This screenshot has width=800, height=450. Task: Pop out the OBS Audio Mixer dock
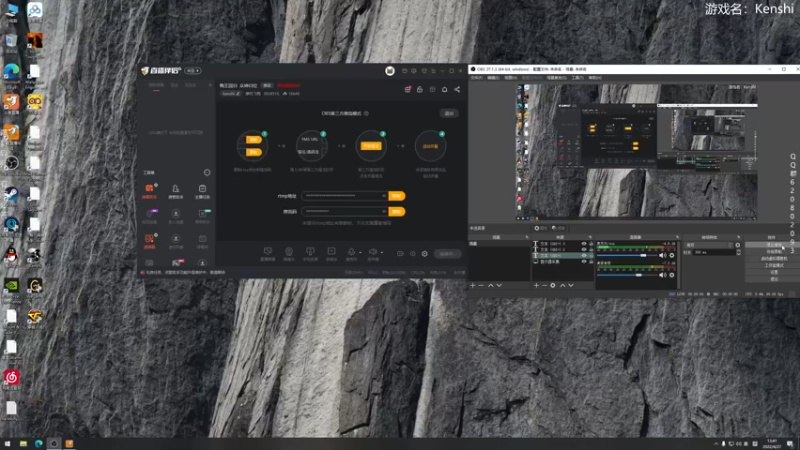pos(678,237)
